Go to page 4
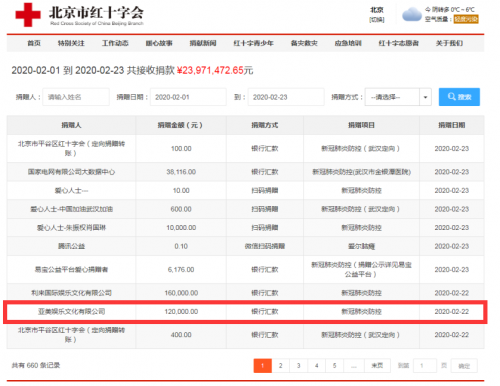500x386 pixels. click(317, 366)
